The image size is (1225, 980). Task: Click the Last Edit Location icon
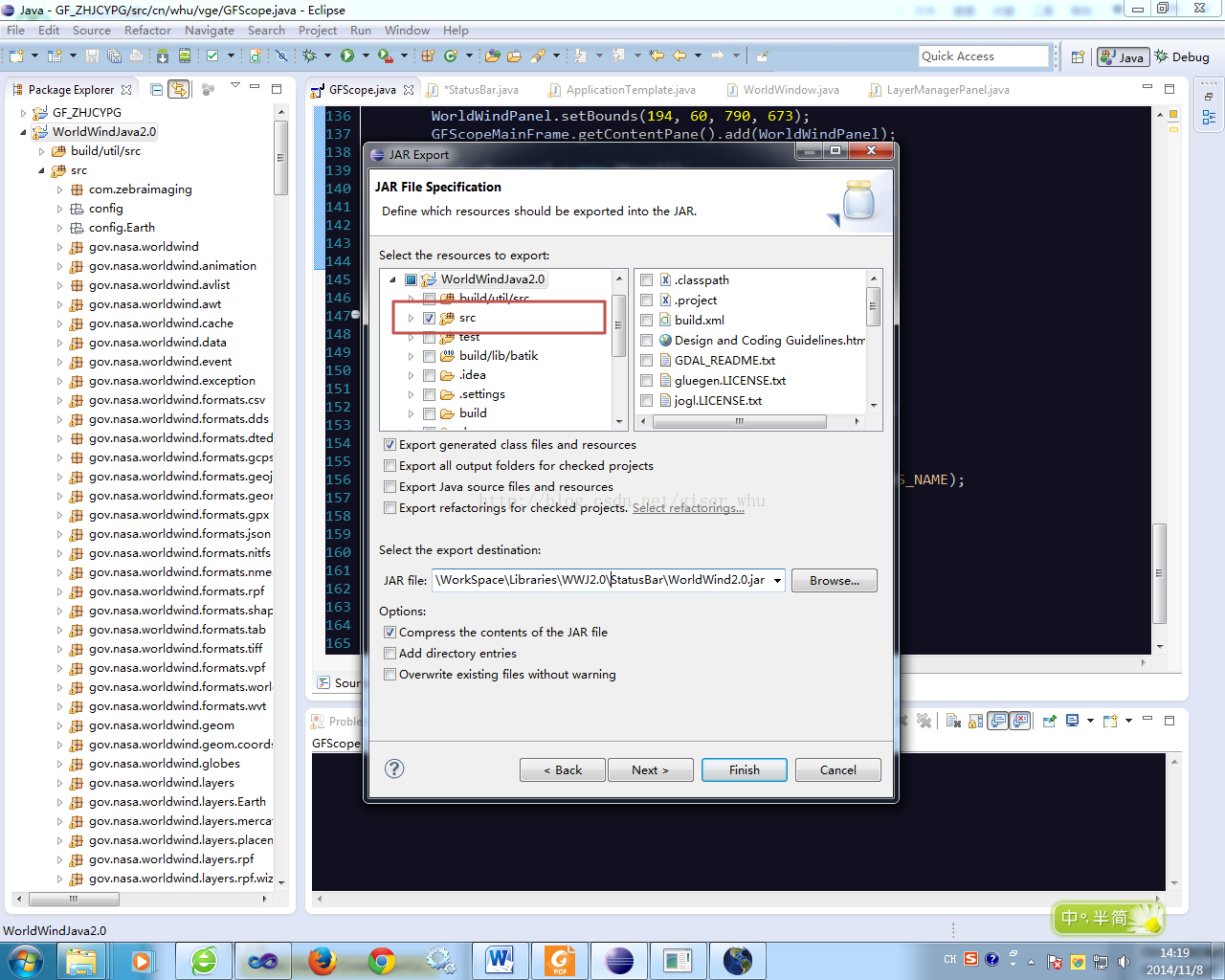pyautogui.click(x=657, y=56)
